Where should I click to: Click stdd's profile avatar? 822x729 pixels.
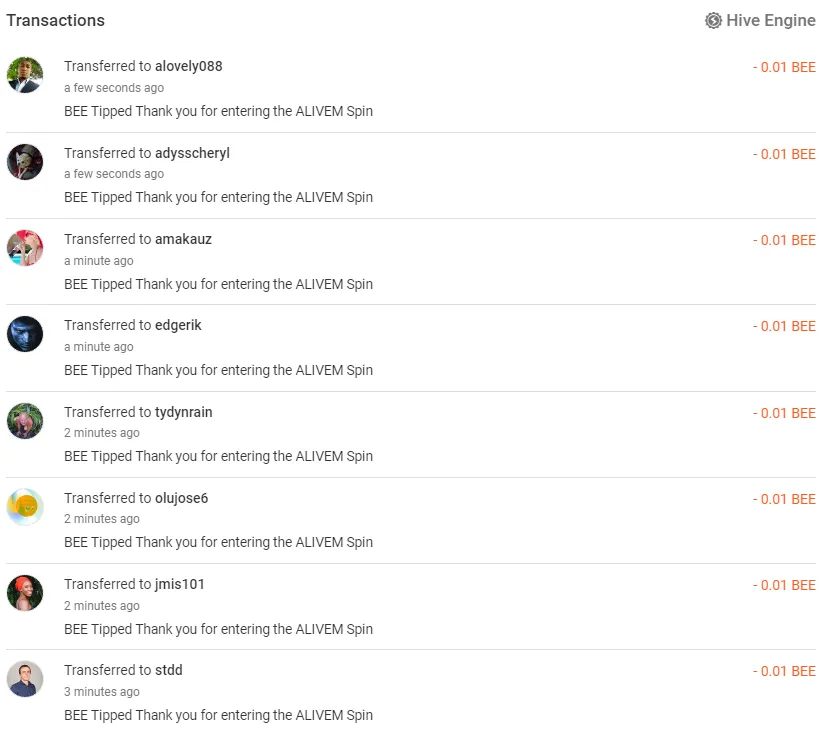coord(25,679)
